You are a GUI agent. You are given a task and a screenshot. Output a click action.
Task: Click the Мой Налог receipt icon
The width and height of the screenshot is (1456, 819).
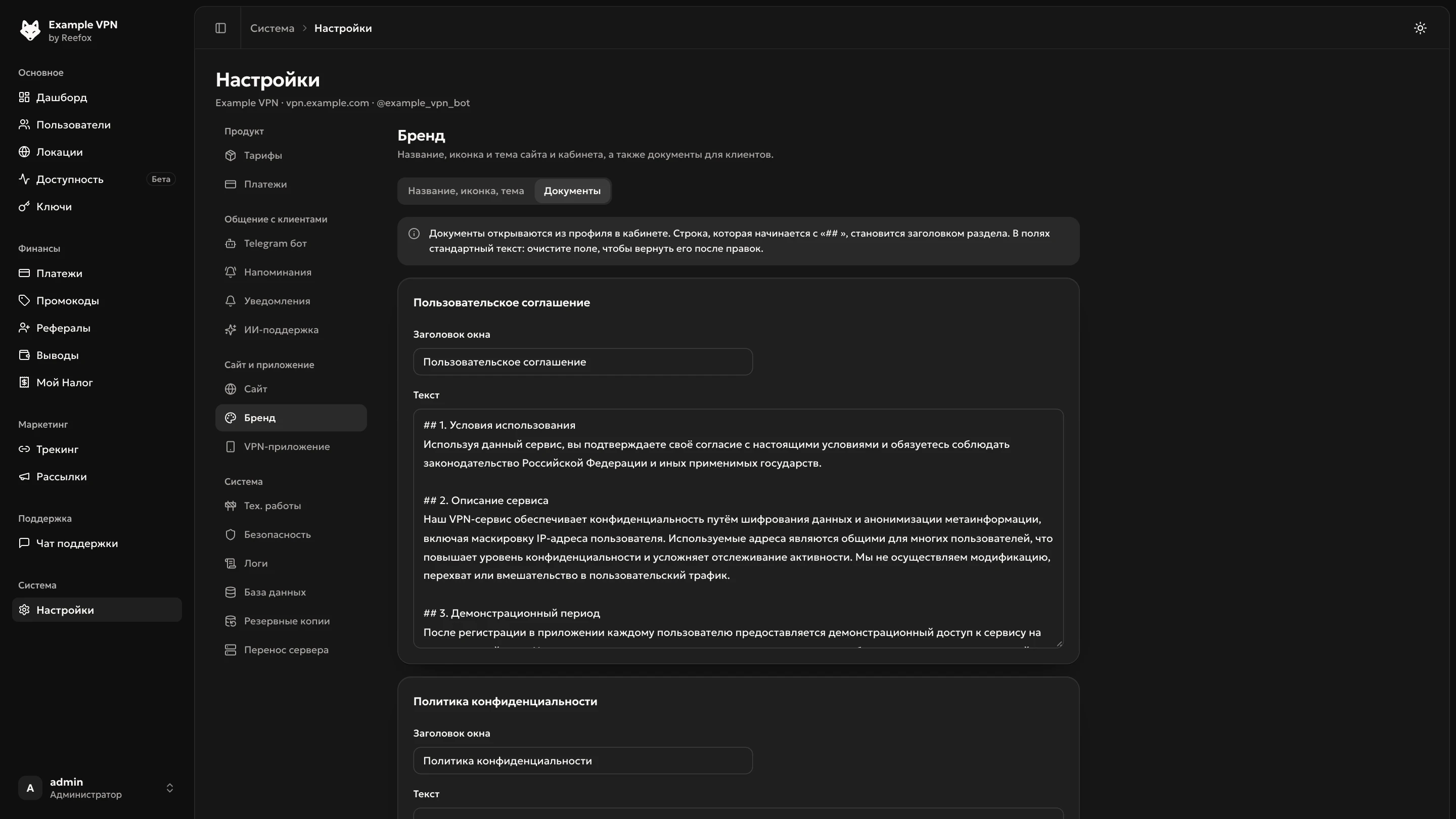point(24,383)
